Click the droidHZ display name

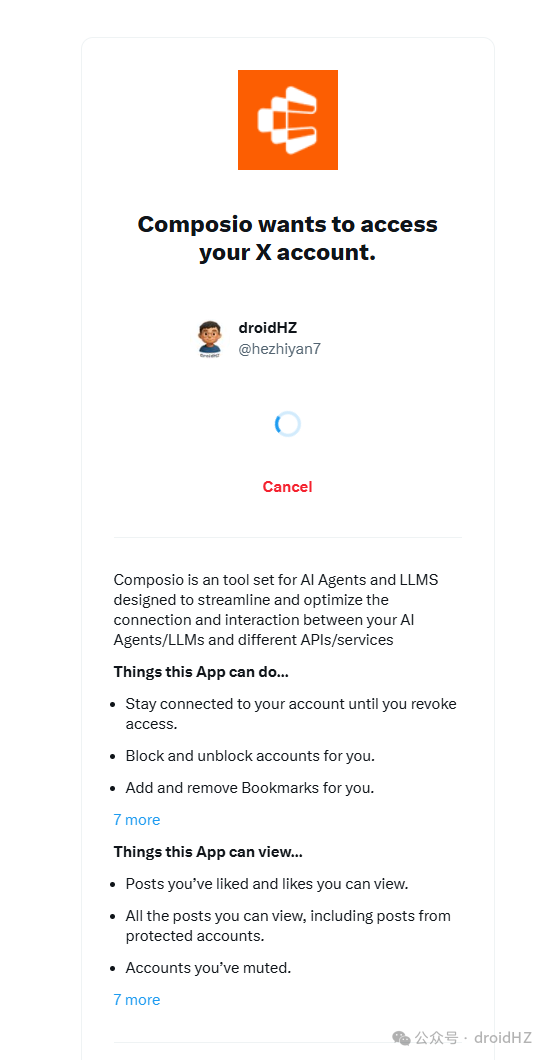[x=268, y=328]
